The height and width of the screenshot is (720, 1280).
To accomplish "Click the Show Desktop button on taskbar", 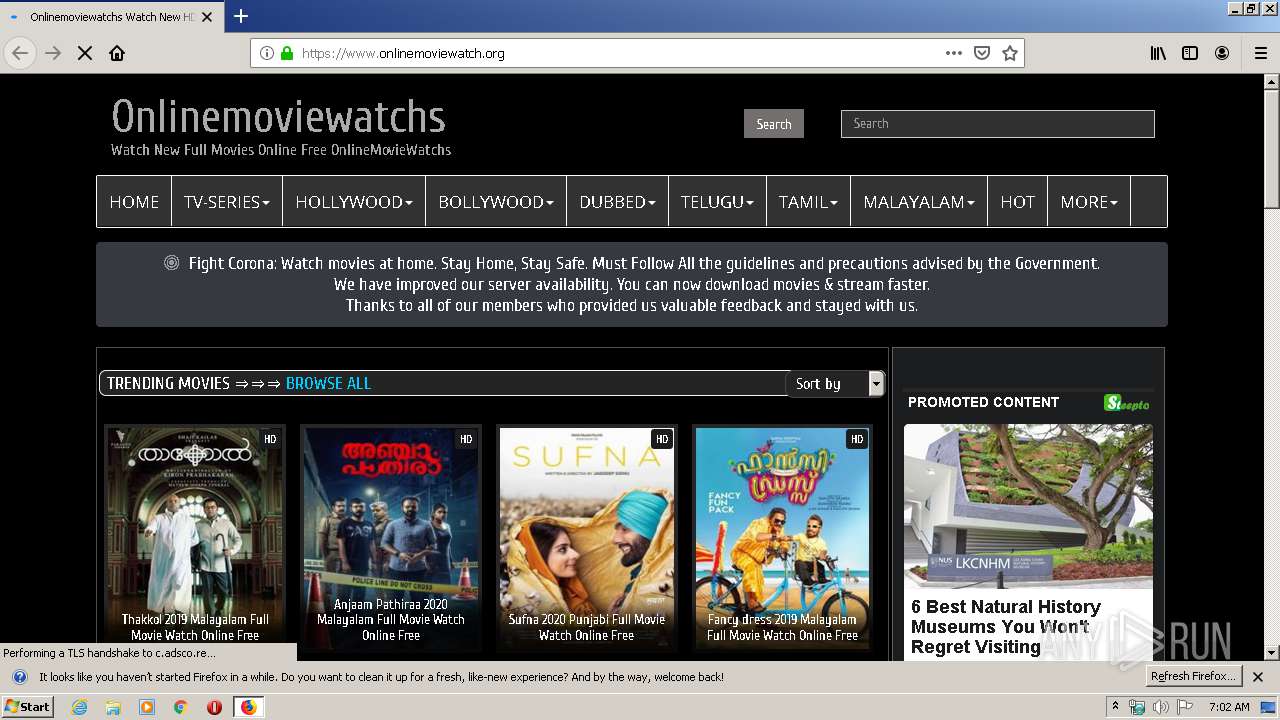I will [x=1269, y=707].
